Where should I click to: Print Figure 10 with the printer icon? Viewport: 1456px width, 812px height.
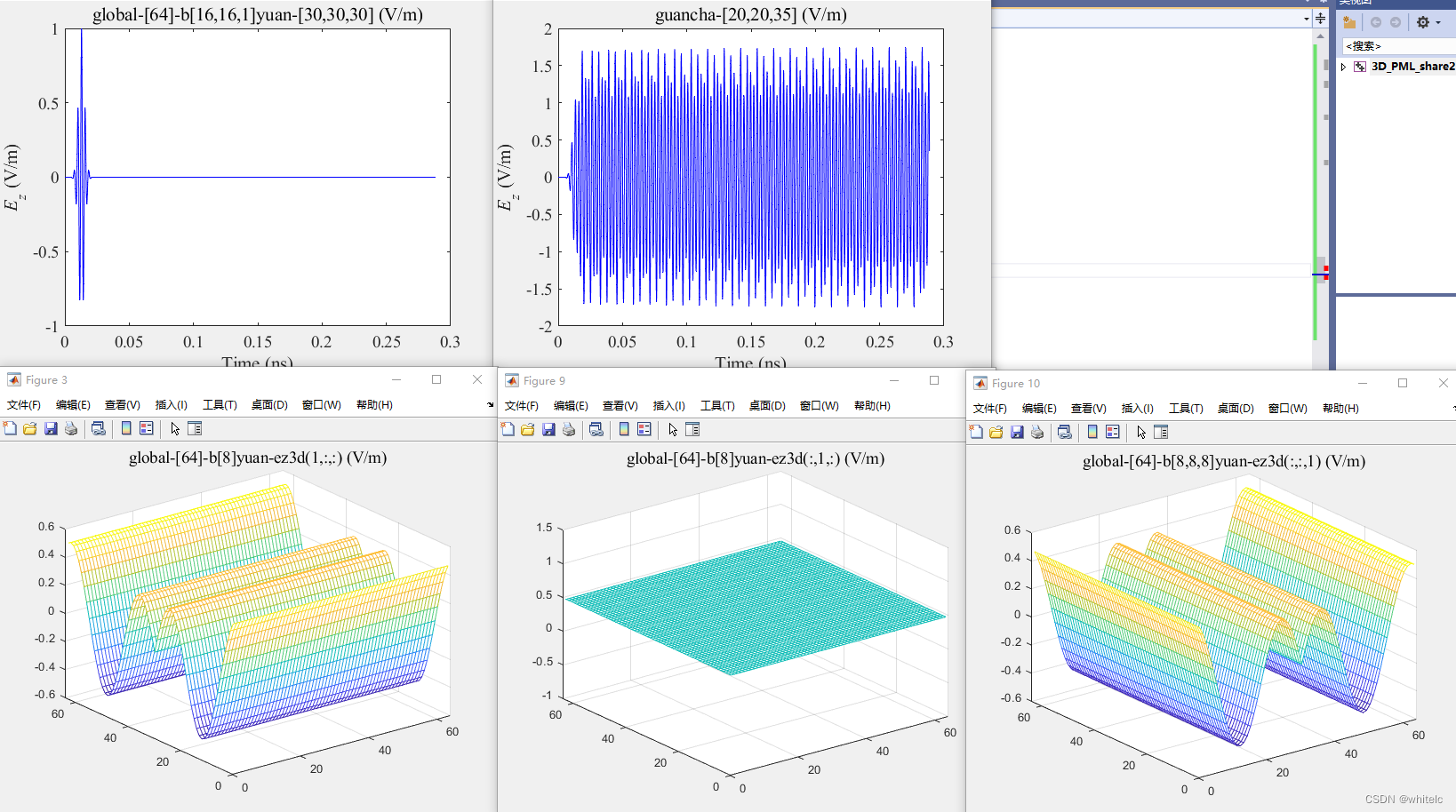point(1037,432)
